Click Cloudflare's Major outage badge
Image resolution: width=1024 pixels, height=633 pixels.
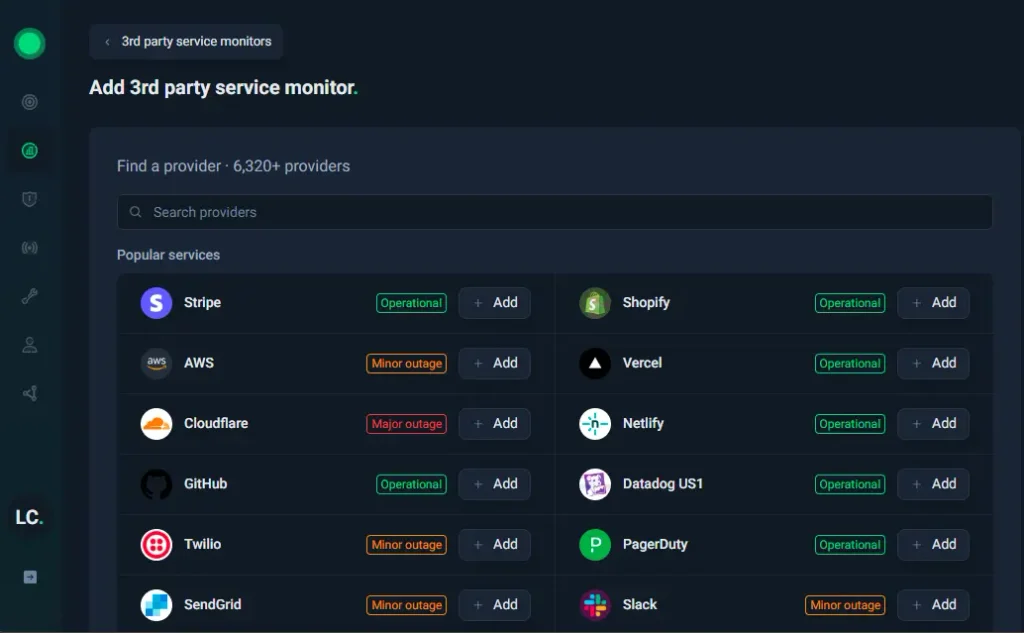tap(406, 424)
